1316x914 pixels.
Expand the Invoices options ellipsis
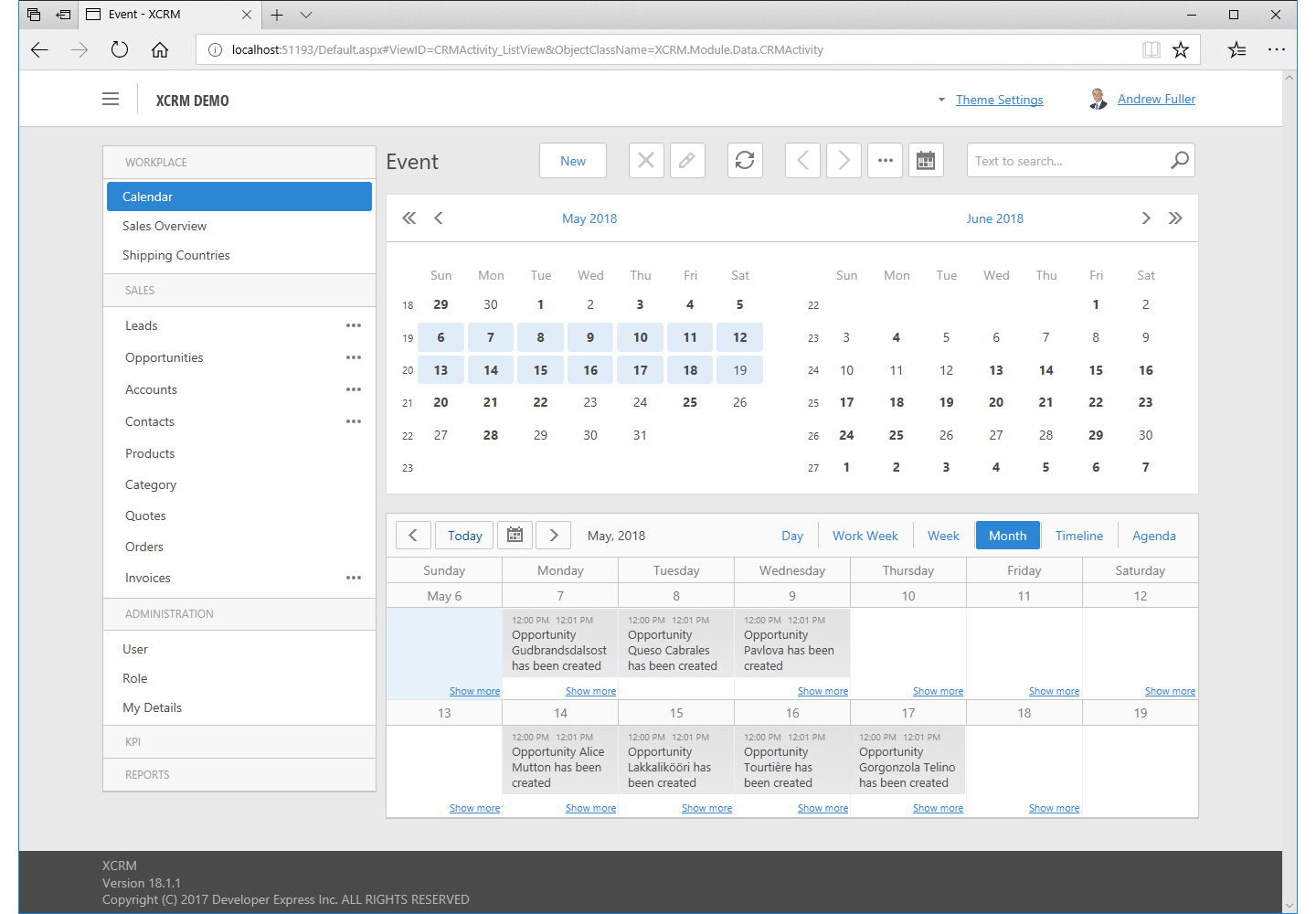[354, 578]
